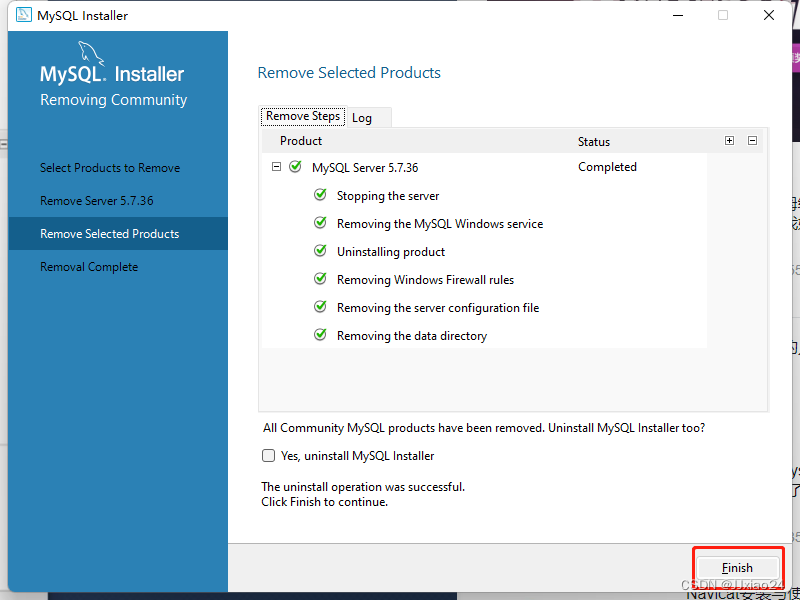The width and height of the screenshot is (800, 600).
Task: Click Removing the data directory text
Action: pos(412,336)
